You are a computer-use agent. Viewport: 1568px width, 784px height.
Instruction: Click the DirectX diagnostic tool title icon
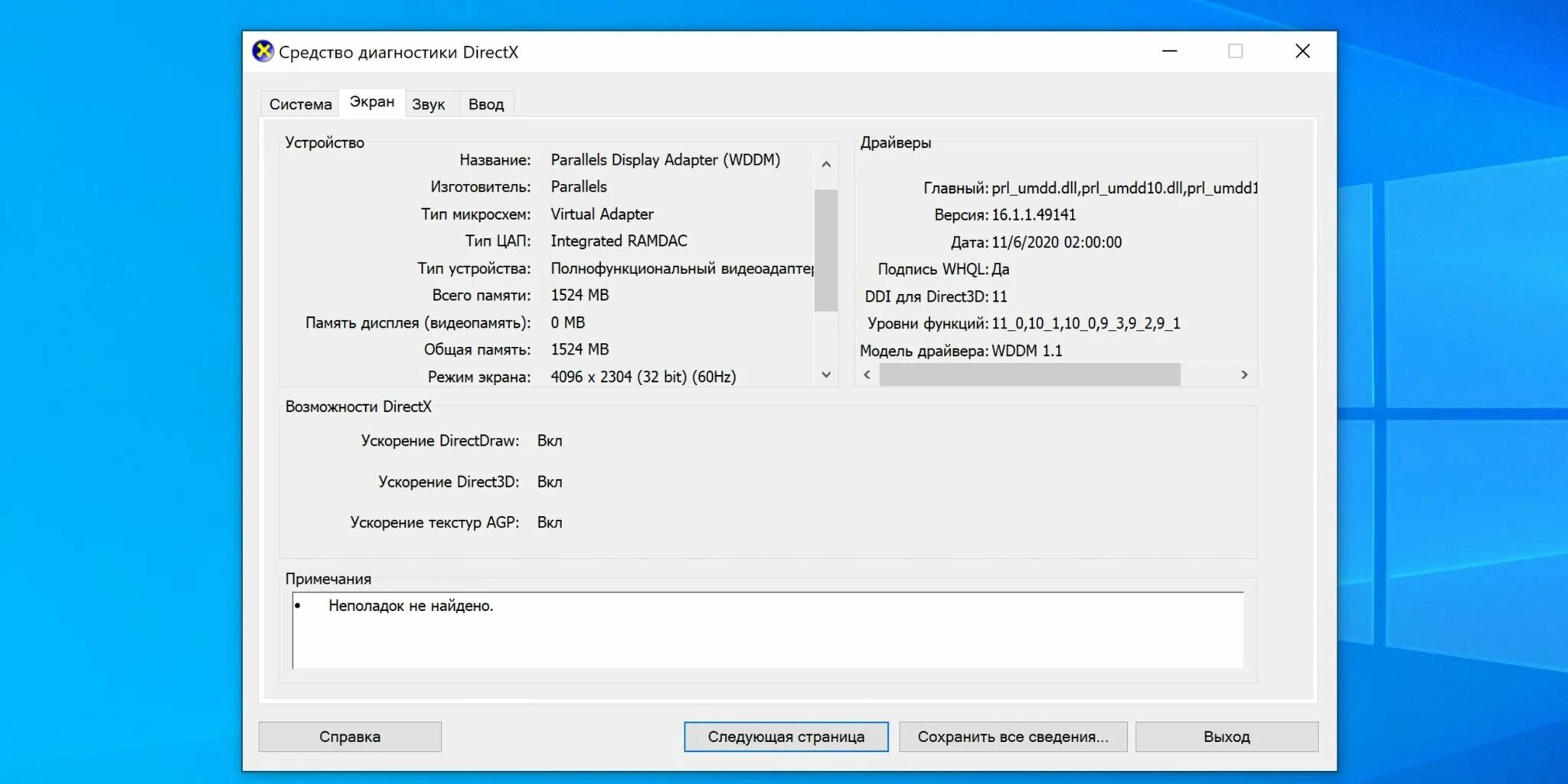[x=263, y=51]
